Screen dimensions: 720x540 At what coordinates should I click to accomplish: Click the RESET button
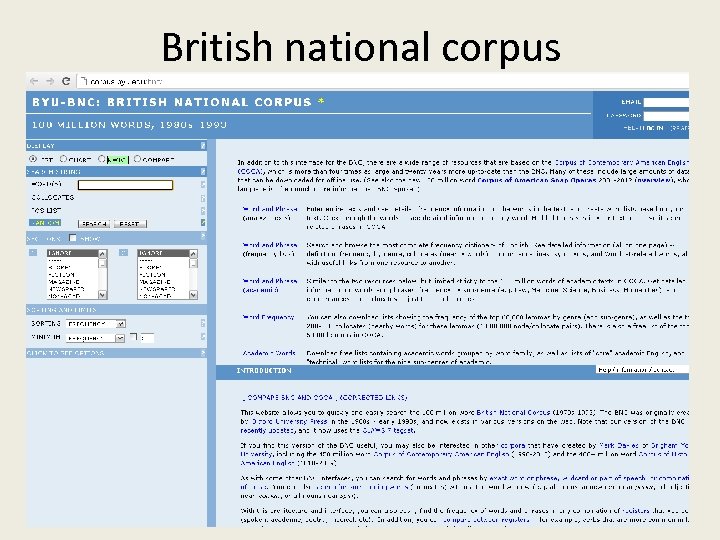click(130, 224)
